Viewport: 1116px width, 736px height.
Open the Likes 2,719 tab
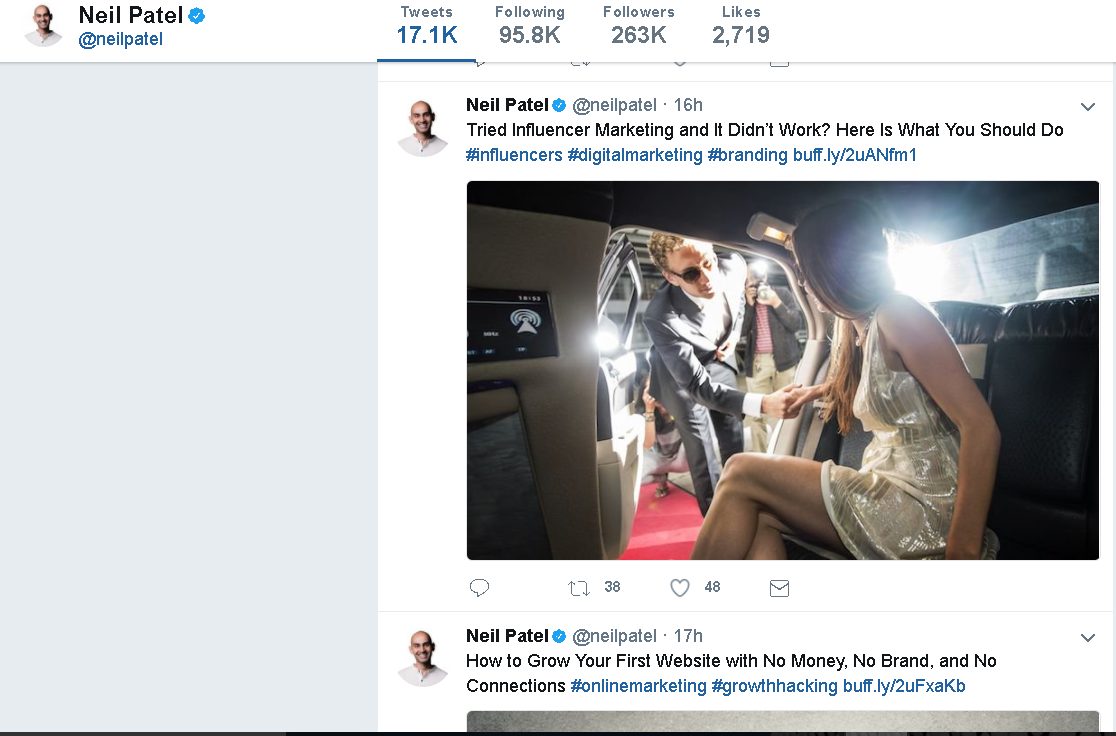[x=741, y=26]
